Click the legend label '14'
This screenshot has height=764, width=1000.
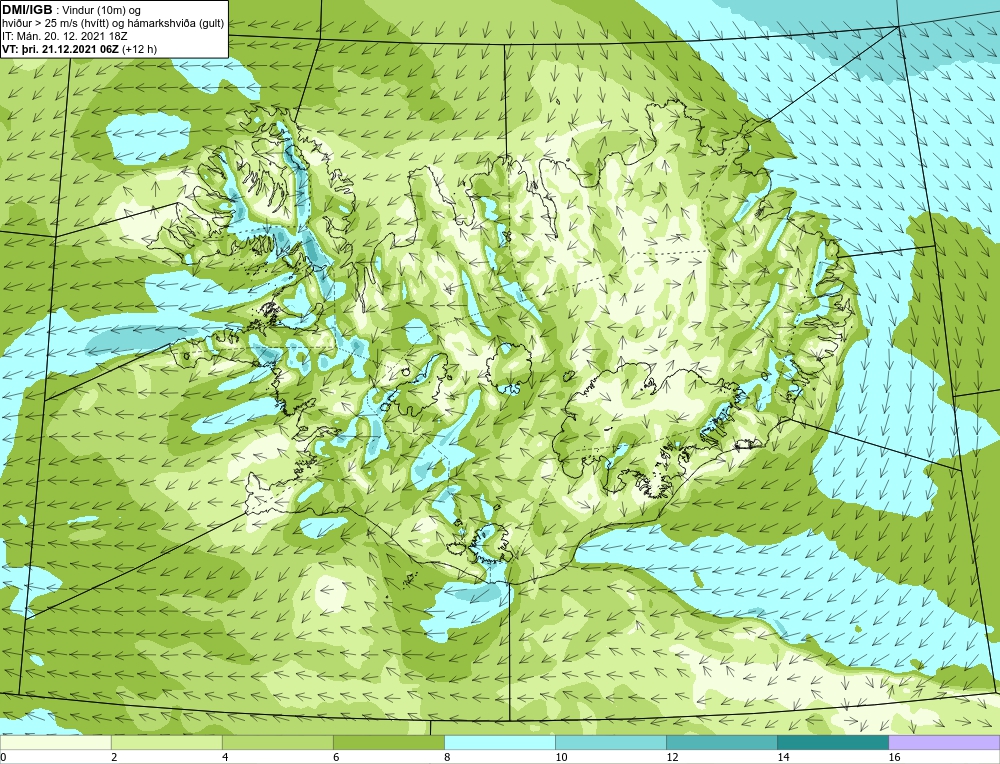click(783, 757)
